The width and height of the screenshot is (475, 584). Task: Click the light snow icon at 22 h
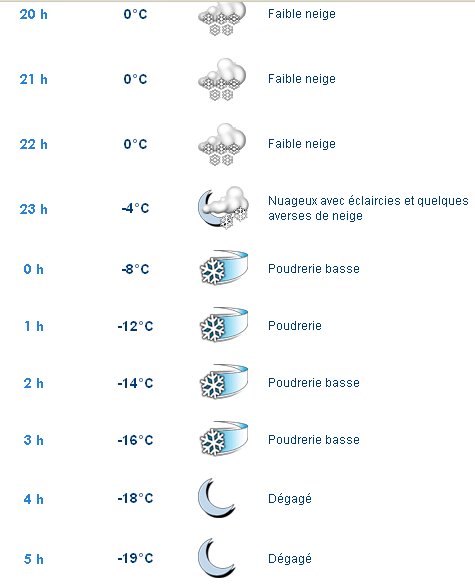tap(222, 145)
